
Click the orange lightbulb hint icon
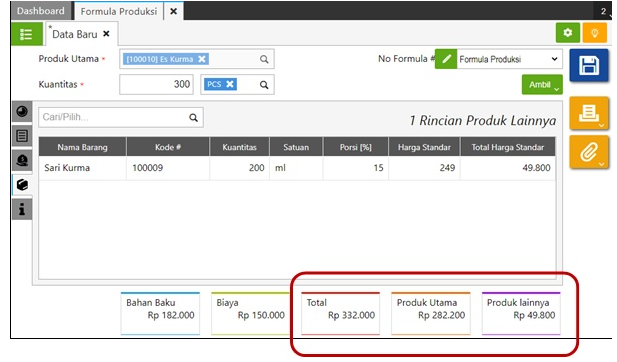click(594, 33)
